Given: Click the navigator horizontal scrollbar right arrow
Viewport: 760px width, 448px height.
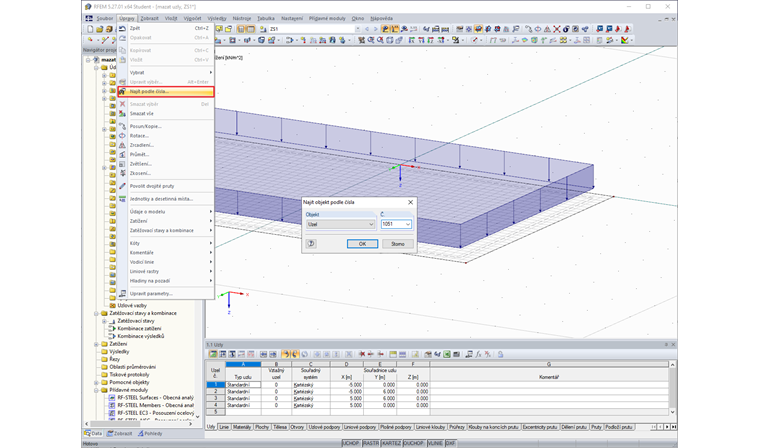Looking at the screenshot, I should 190,424.
